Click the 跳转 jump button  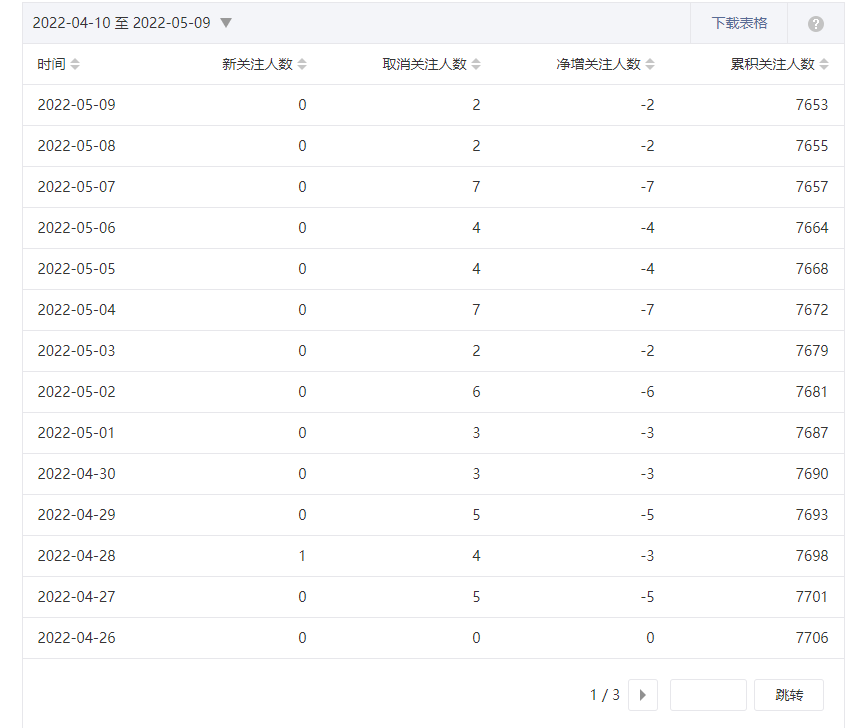[x=789, y=695]
